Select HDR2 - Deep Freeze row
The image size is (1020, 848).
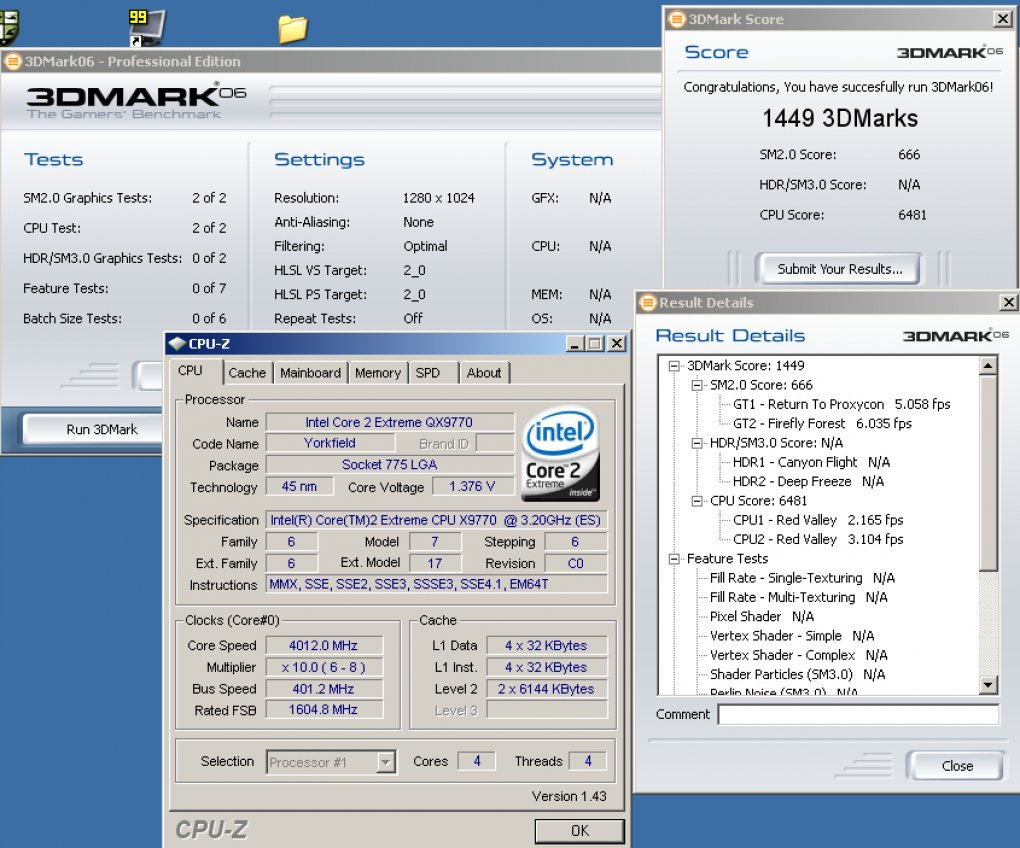(x=807, y=481)
